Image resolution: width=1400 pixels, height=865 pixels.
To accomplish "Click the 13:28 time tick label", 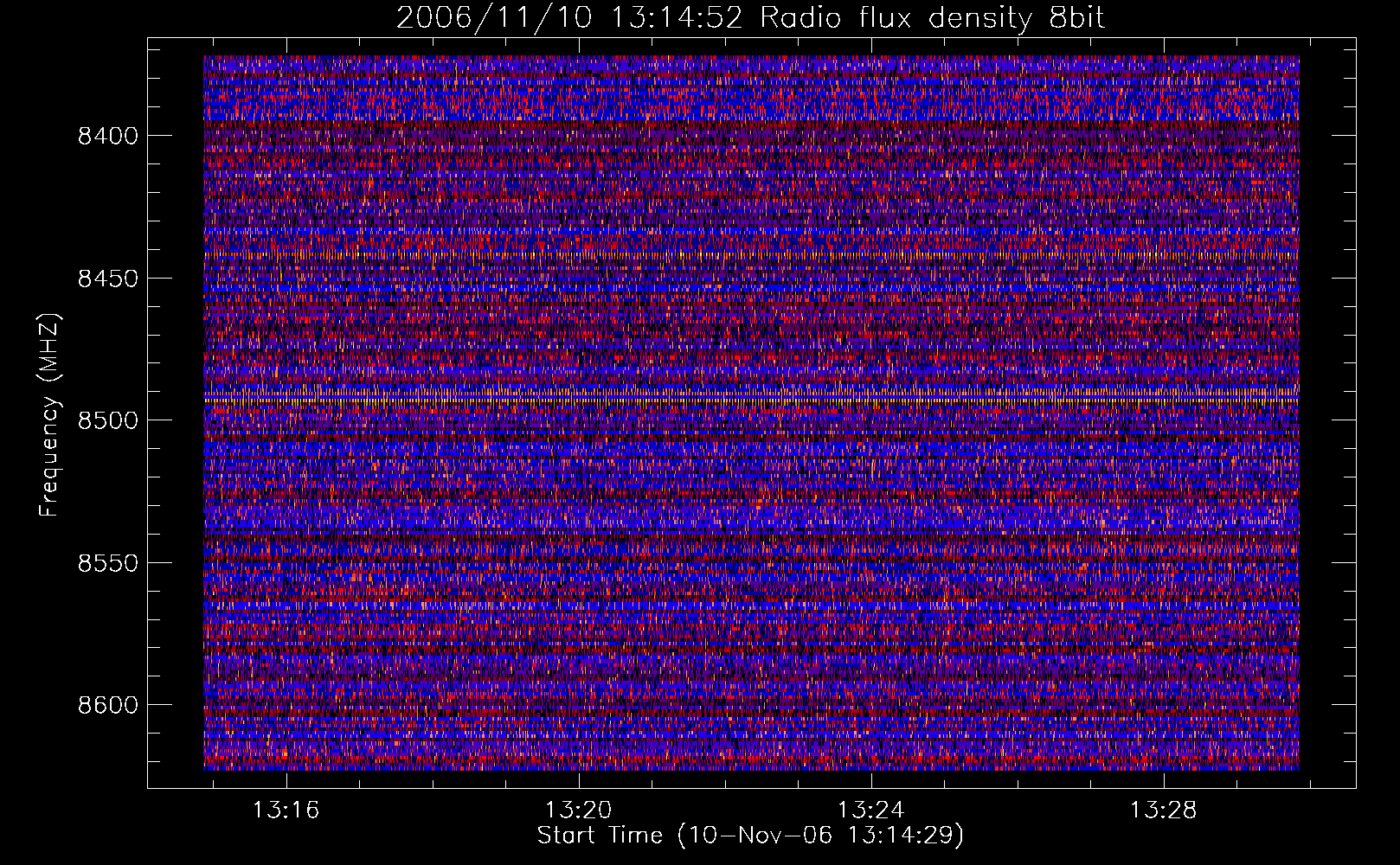I will coord(1164,811).
